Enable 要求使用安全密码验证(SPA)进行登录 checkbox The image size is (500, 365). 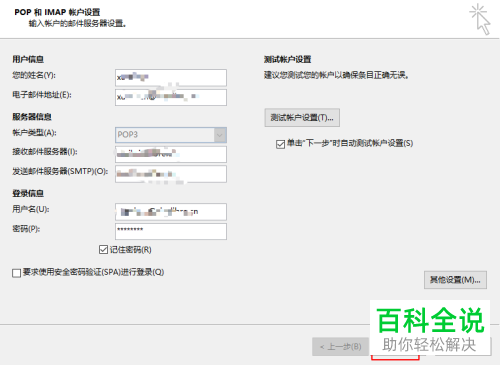(16, 273)
